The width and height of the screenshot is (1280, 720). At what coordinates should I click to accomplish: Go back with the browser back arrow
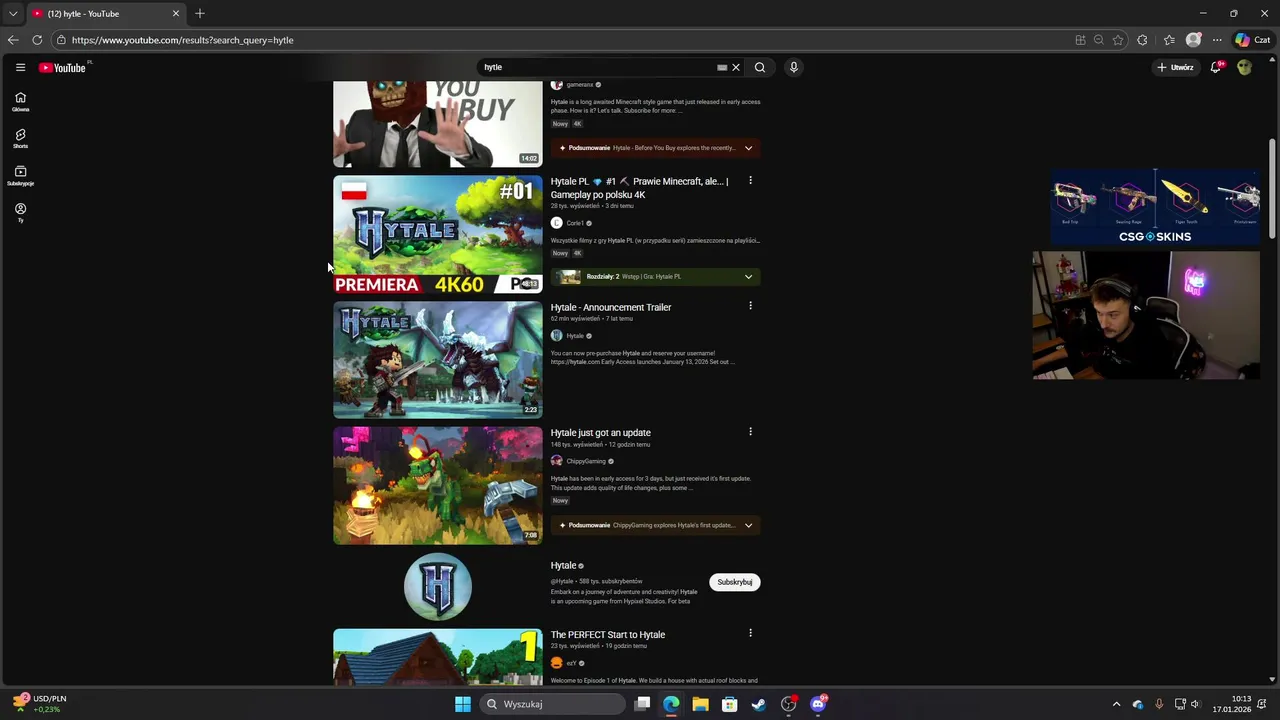(13, 40)
